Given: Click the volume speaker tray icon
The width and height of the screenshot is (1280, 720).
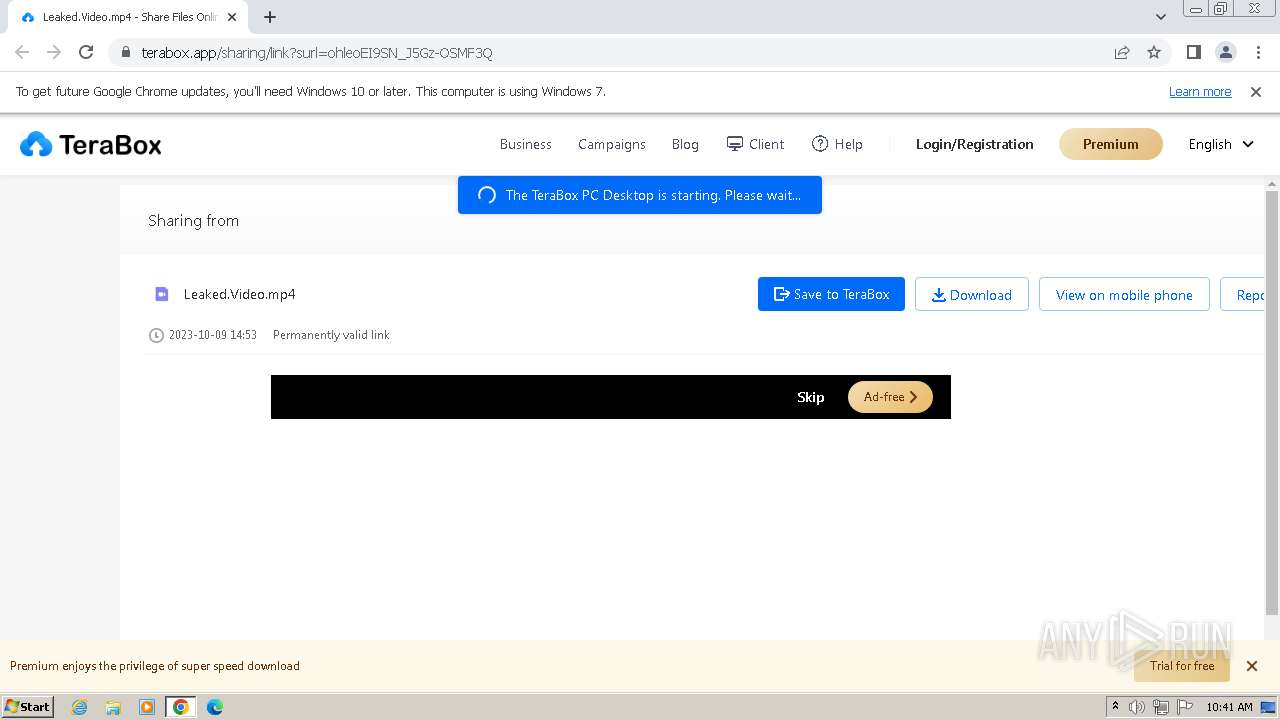Looking at the screenshot, I should (x=1137, y=707).
